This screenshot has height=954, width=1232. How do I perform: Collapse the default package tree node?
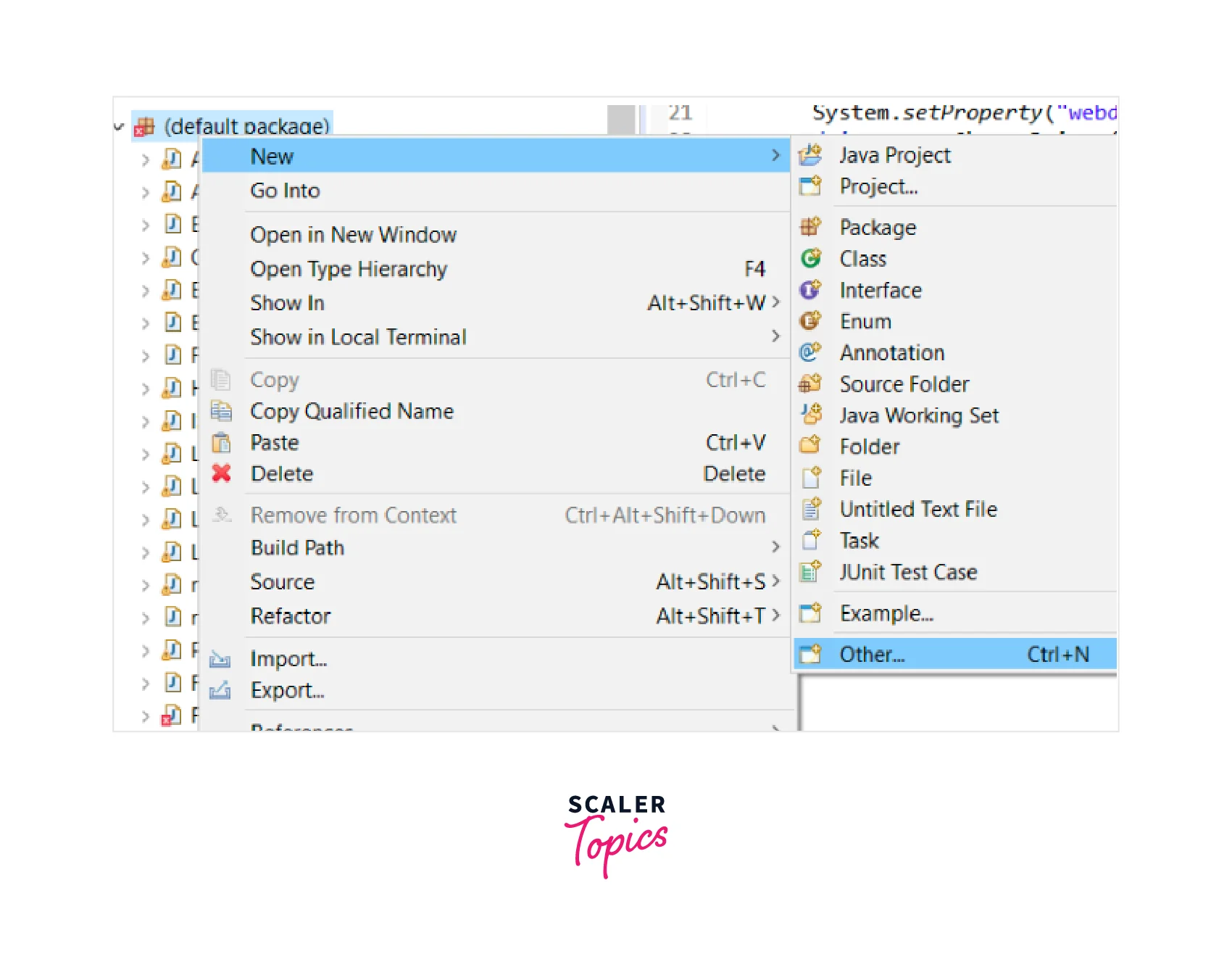(x=119, y=127)
